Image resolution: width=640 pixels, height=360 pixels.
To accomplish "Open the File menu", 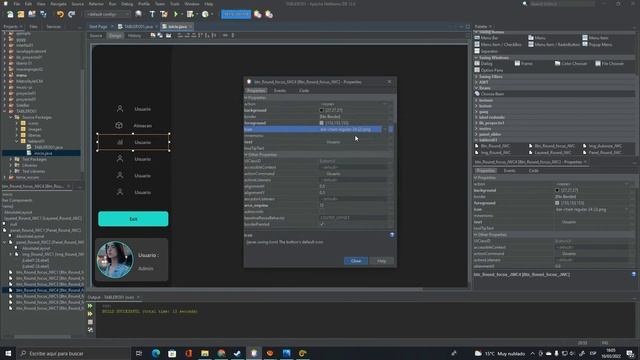I will coord(17,4).
